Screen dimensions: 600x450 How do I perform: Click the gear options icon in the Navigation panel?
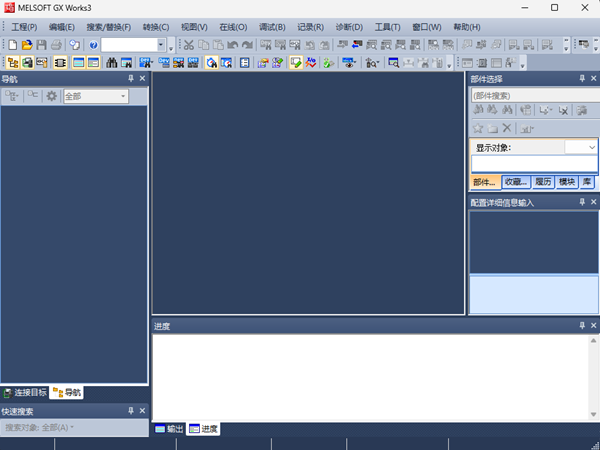click(x=51, y=96)
